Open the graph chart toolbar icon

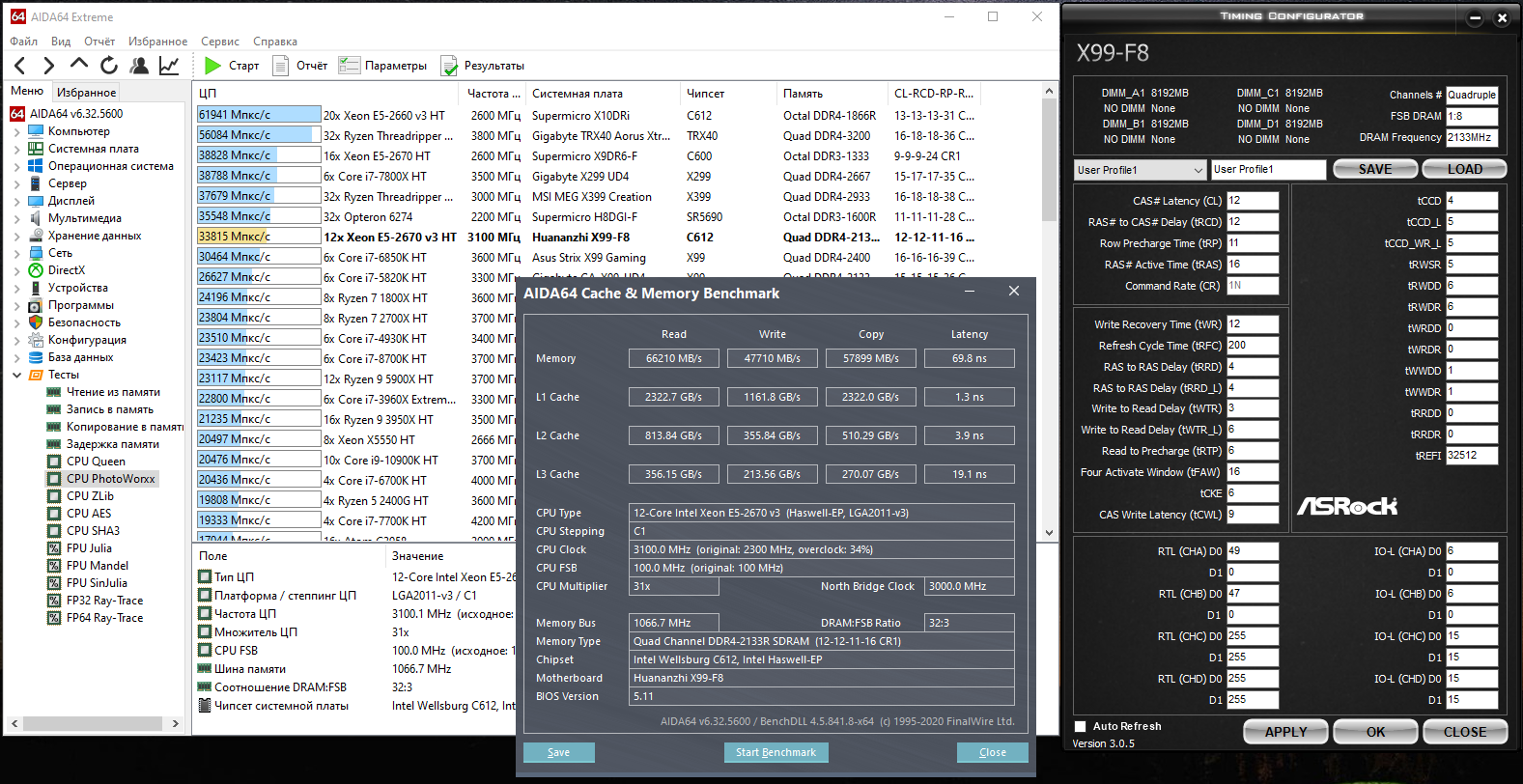pyautogui.click(x=169, y=66)
